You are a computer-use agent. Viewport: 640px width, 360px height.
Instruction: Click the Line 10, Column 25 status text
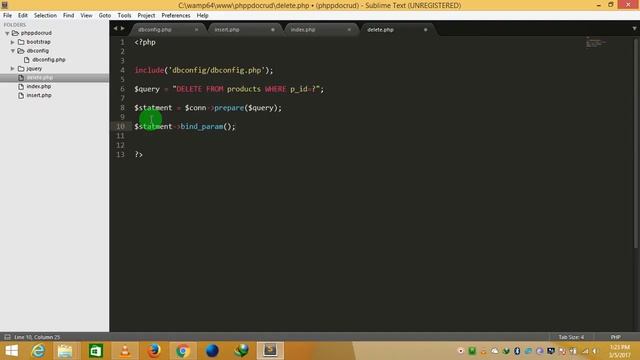[x=37, y=337]
